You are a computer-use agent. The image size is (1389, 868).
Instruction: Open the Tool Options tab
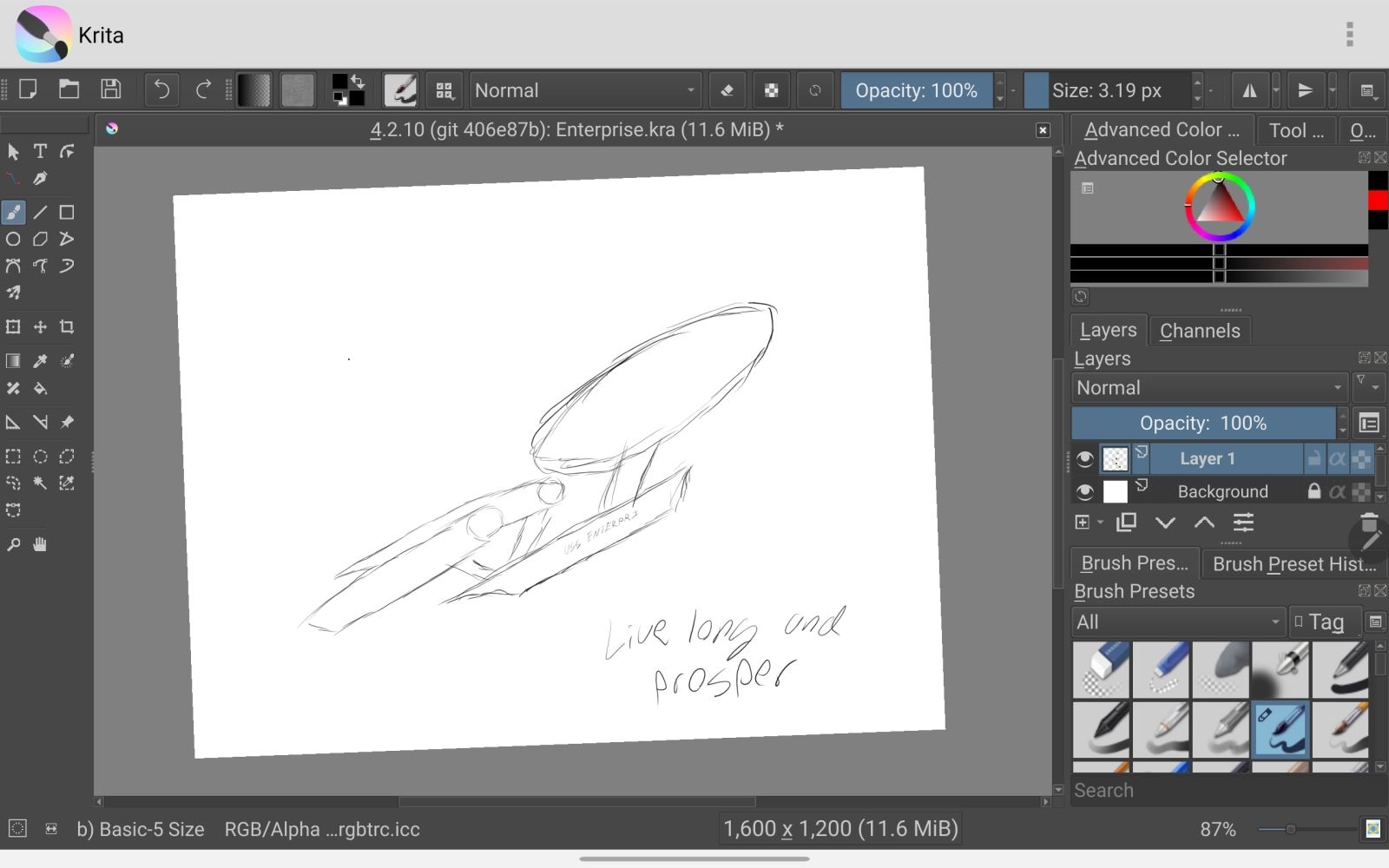coord(1296,130)
